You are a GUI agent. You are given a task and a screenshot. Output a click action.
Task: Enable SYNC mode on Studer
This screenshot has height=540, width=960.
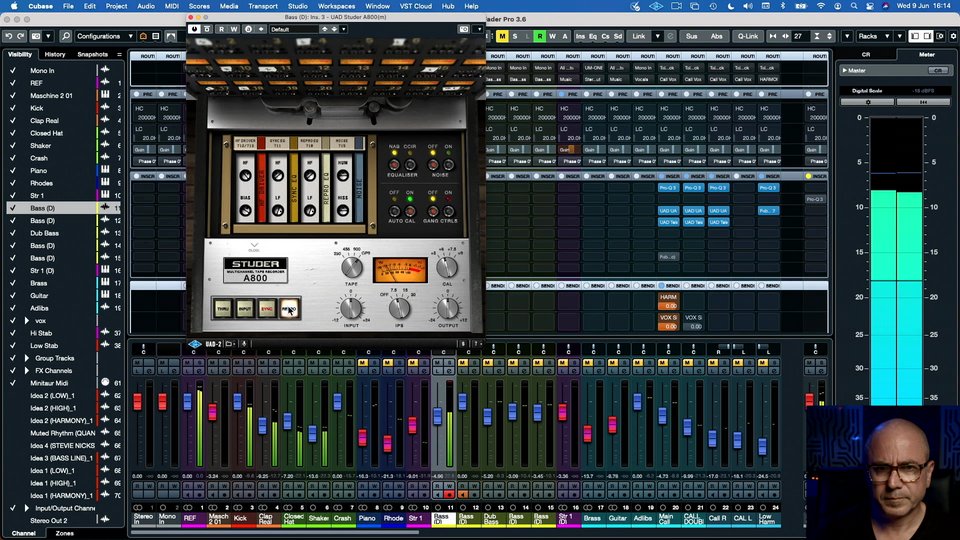[x=267, y=309]
